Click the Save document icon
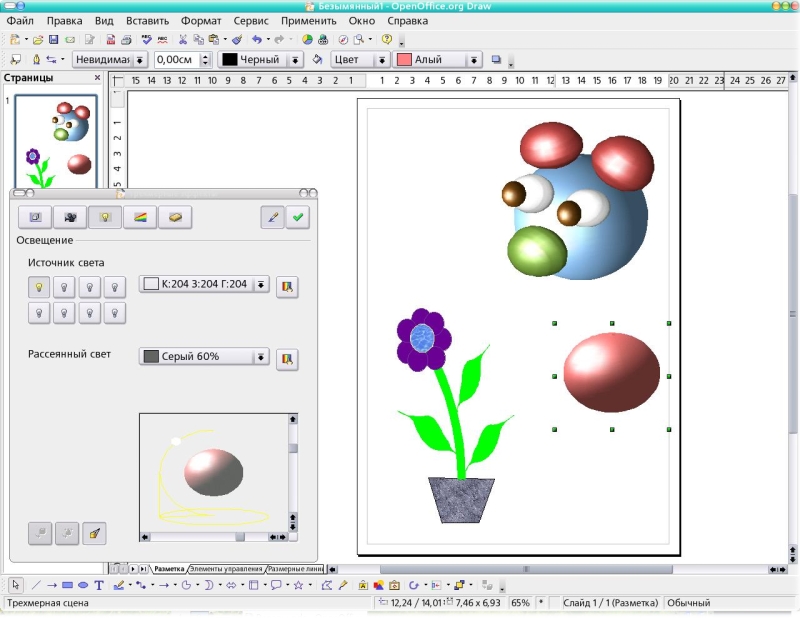The height and width of the screenshot is (618, 800). [x=54, y=40]
